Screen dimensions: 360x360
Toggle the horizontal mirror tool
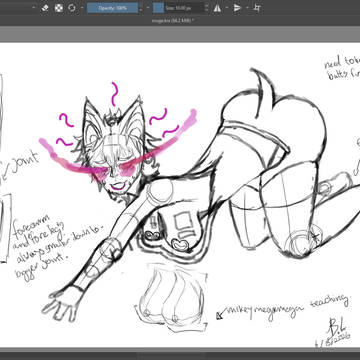(x=217, y=8)
